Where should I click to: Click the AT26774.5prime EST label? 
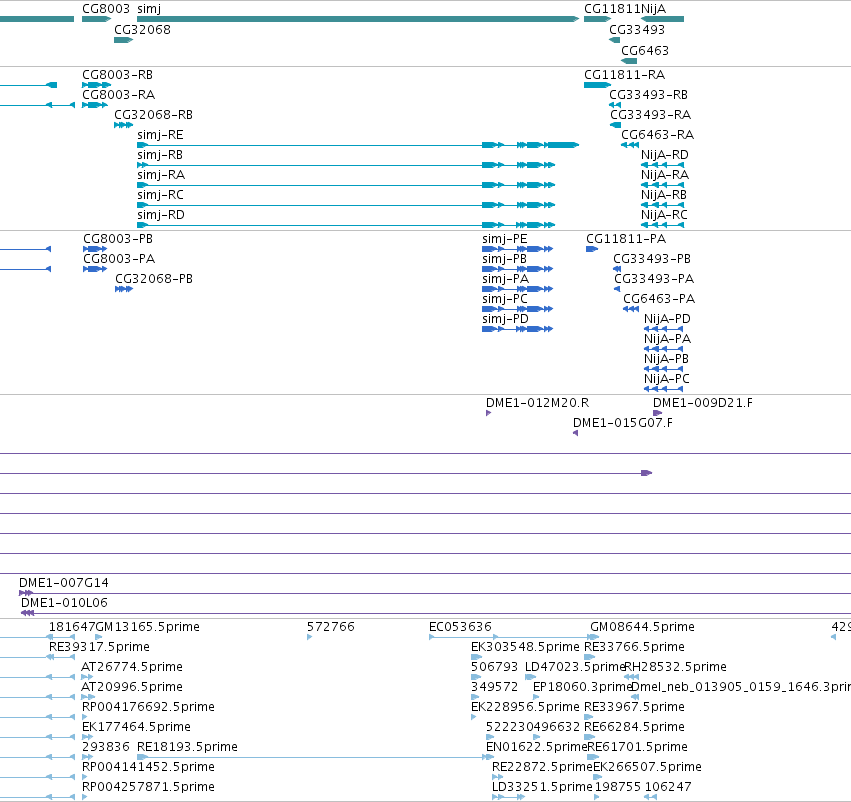pos(132,667)
